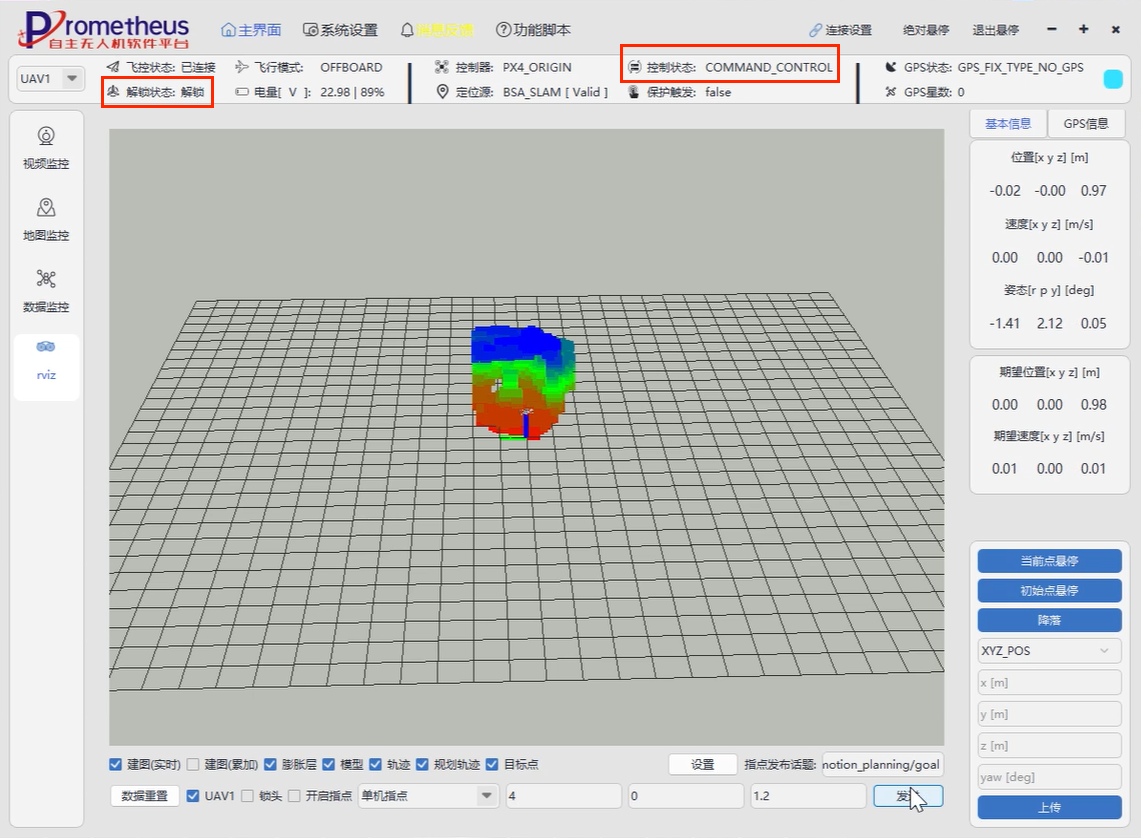Switch to the GPS信息 tab
This screenshot has height=838, width=1141.
pyautogui.click(x=1086, y=124)
